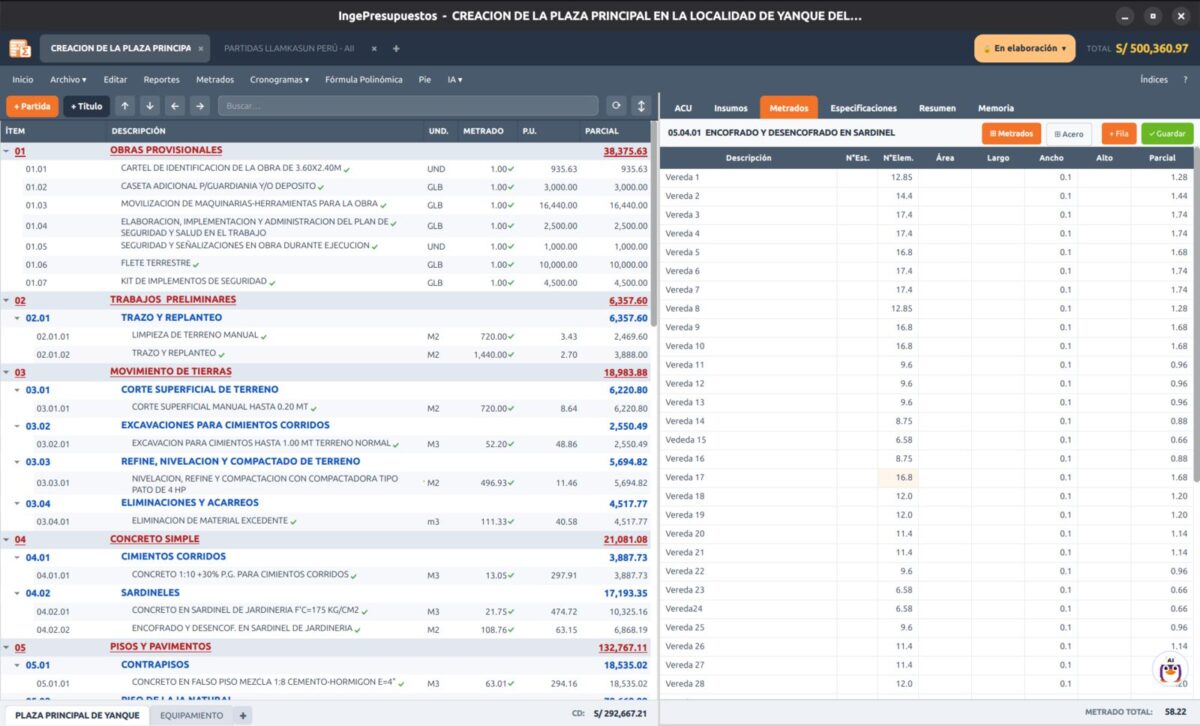This screenshot has width=1200, height=726.
Task: Click the Guardar button
Action: pos(1167,133)
